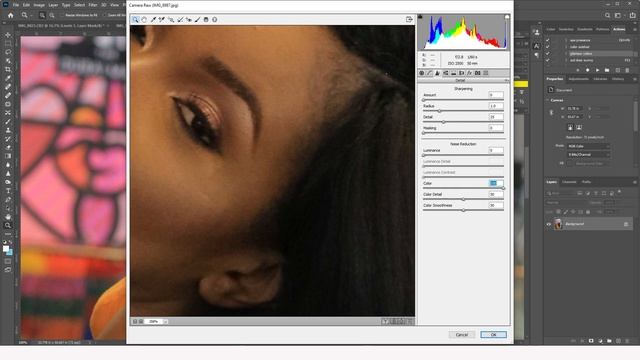Click the Sharpening Amount slider handle
This screenshot has height=360, width=640.
(x=424, y=100)
